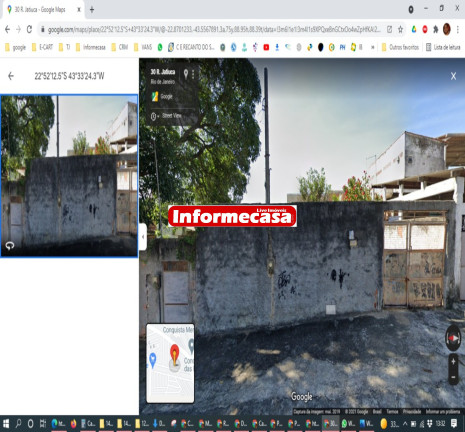Open WhatsApp bookmark icon
This screenshot has height=432, width=465.
[160, 47]
